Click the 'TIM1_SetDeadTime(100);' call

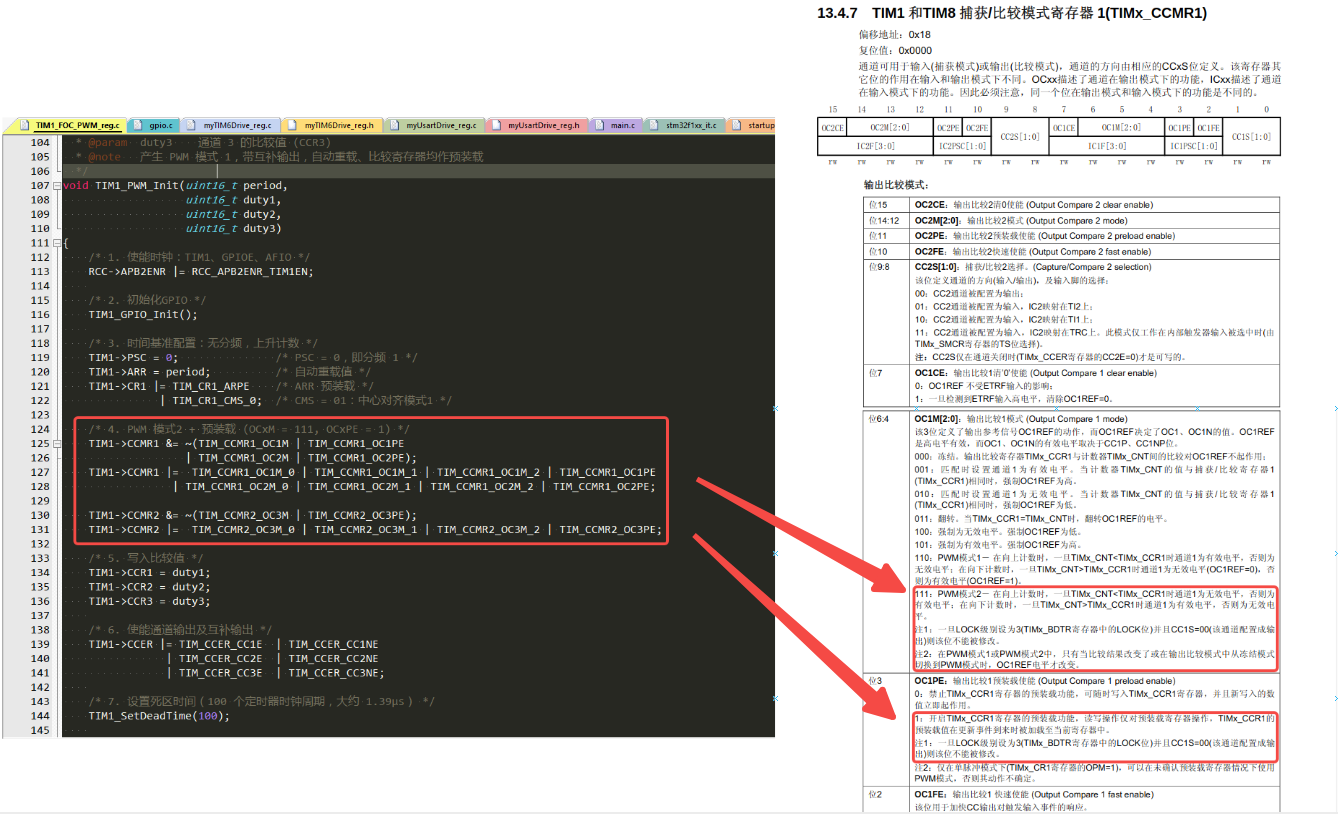coord(159,716)
